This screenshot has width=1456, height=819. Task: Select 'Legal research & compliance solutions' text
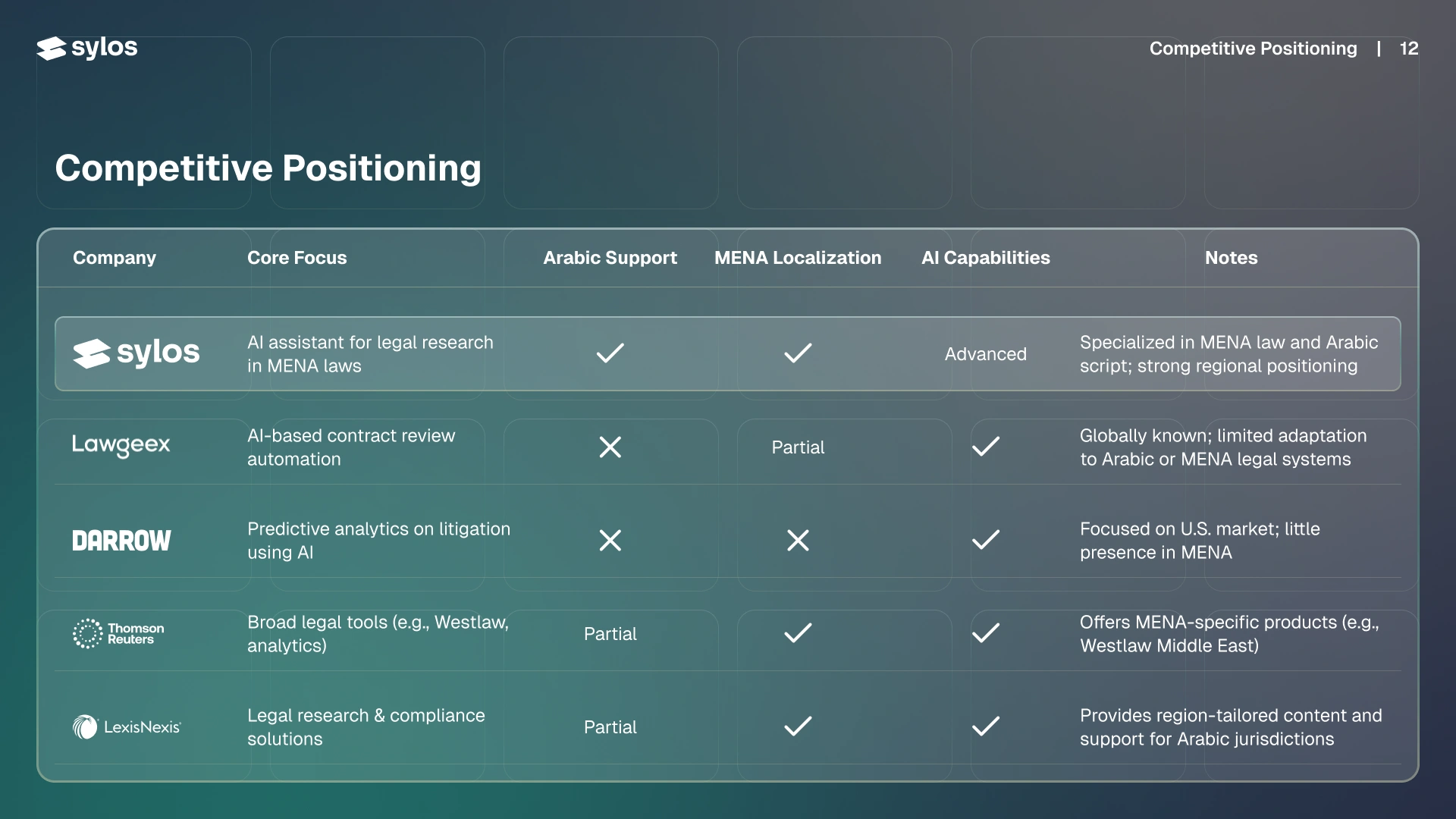pos(366,727)
